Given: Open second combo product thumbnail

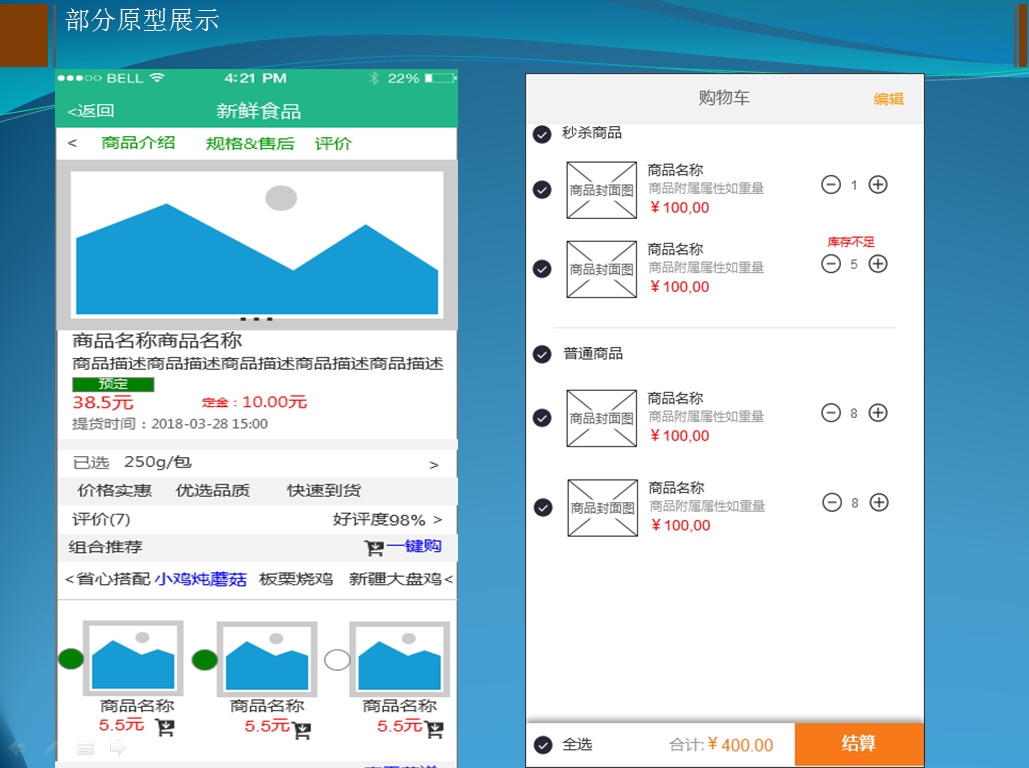Looking at the screenshot, I should 267,659.
